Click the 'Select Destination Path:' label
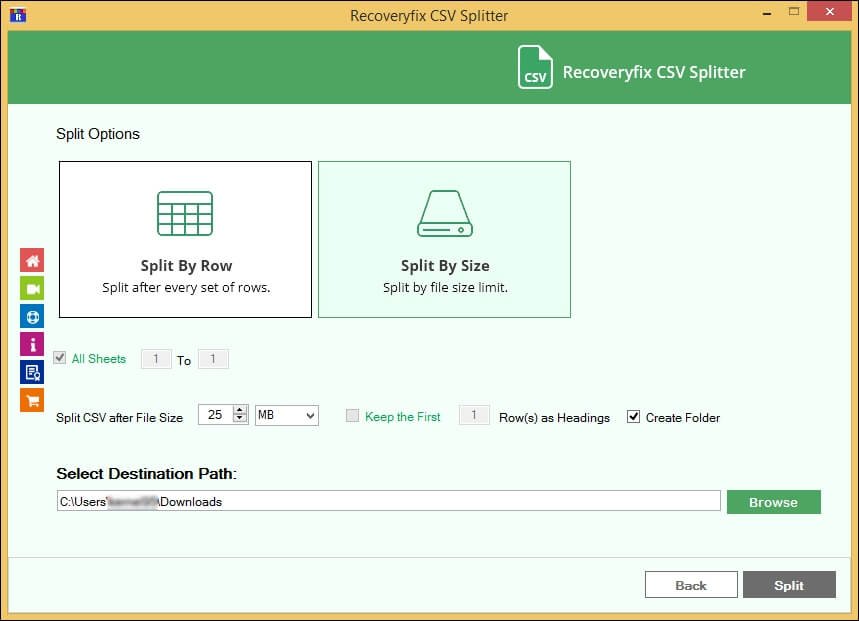The image size is (859, 621). point(146,473)
